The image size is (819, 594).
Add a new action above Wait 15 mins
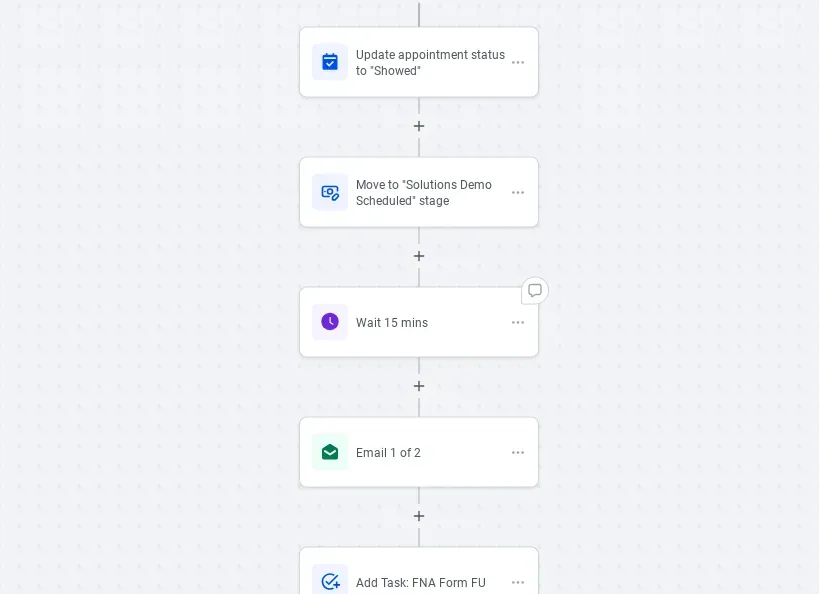pos(419,256)
